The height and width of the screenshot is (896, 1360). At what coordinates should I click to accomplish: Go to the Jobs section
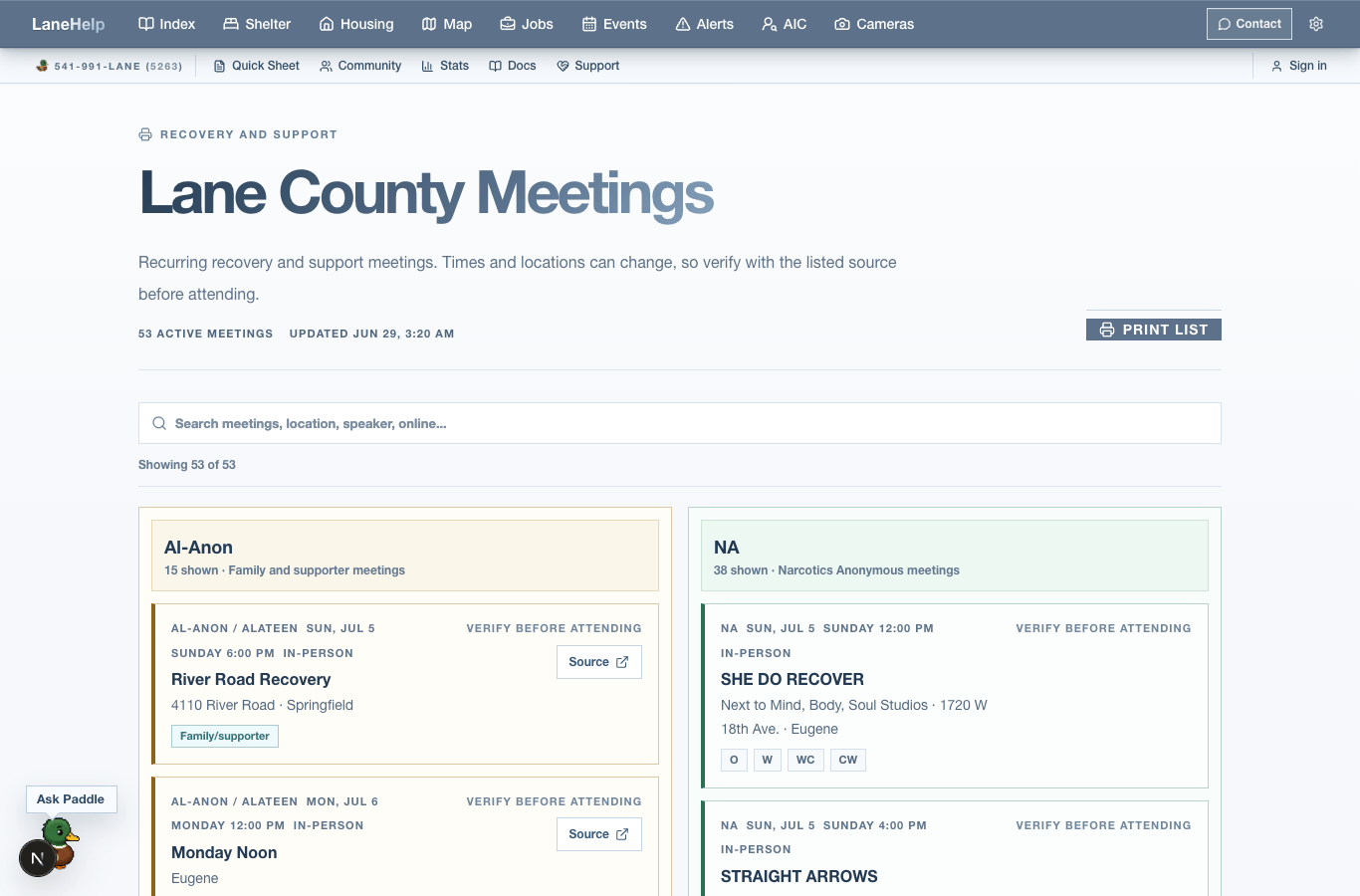[527, 24]
